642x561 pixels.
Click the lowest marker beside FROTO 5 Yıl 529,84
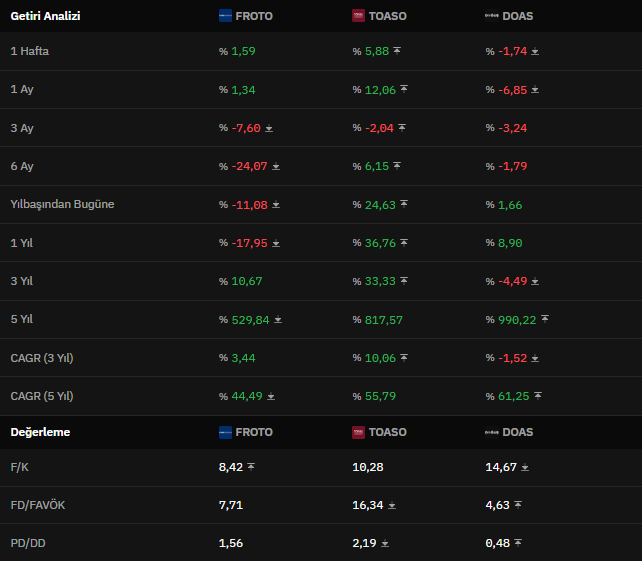[278, 320]
